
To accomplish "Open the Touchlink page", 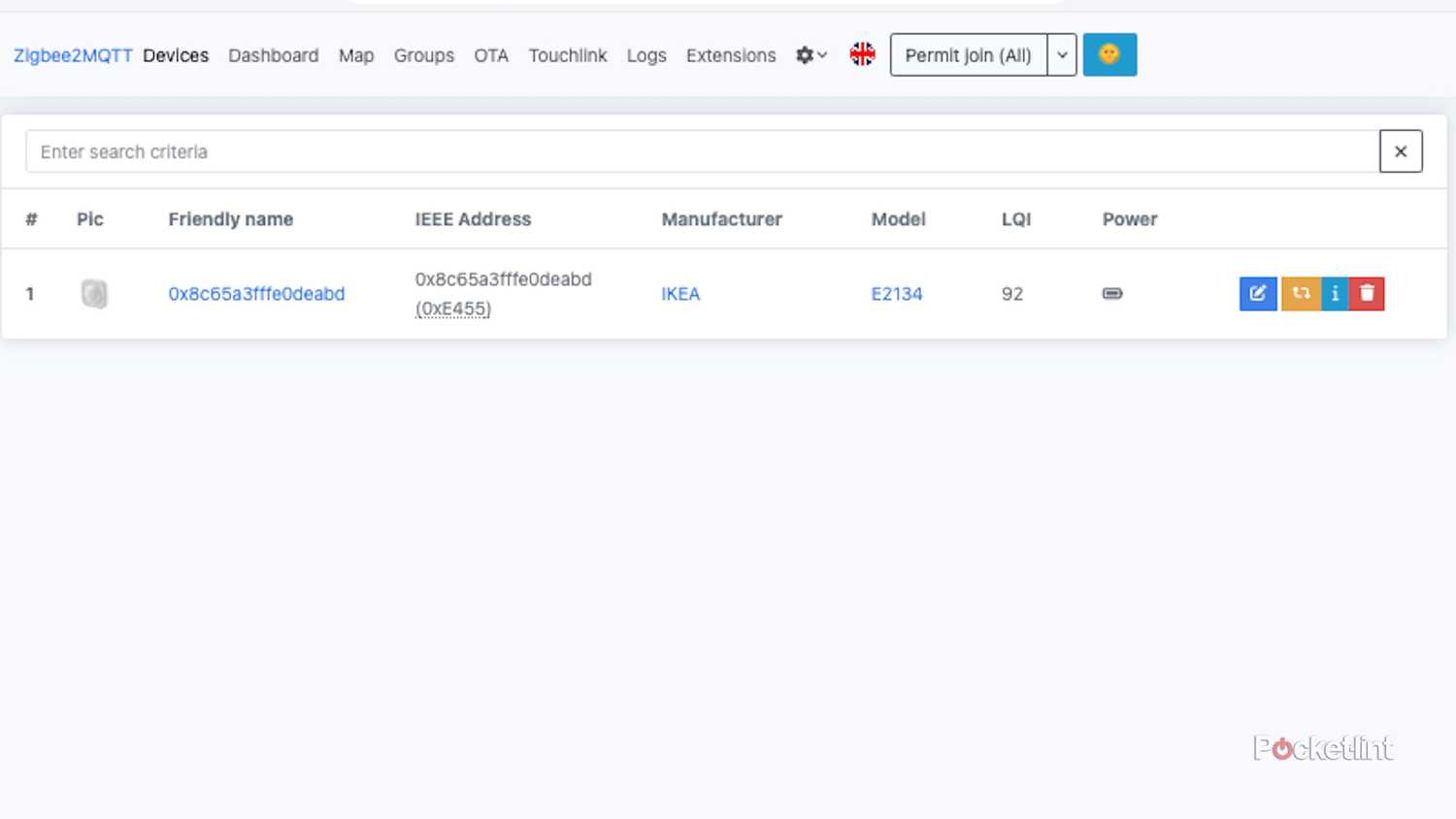I will pyautogui.click(x=568, y=55).
